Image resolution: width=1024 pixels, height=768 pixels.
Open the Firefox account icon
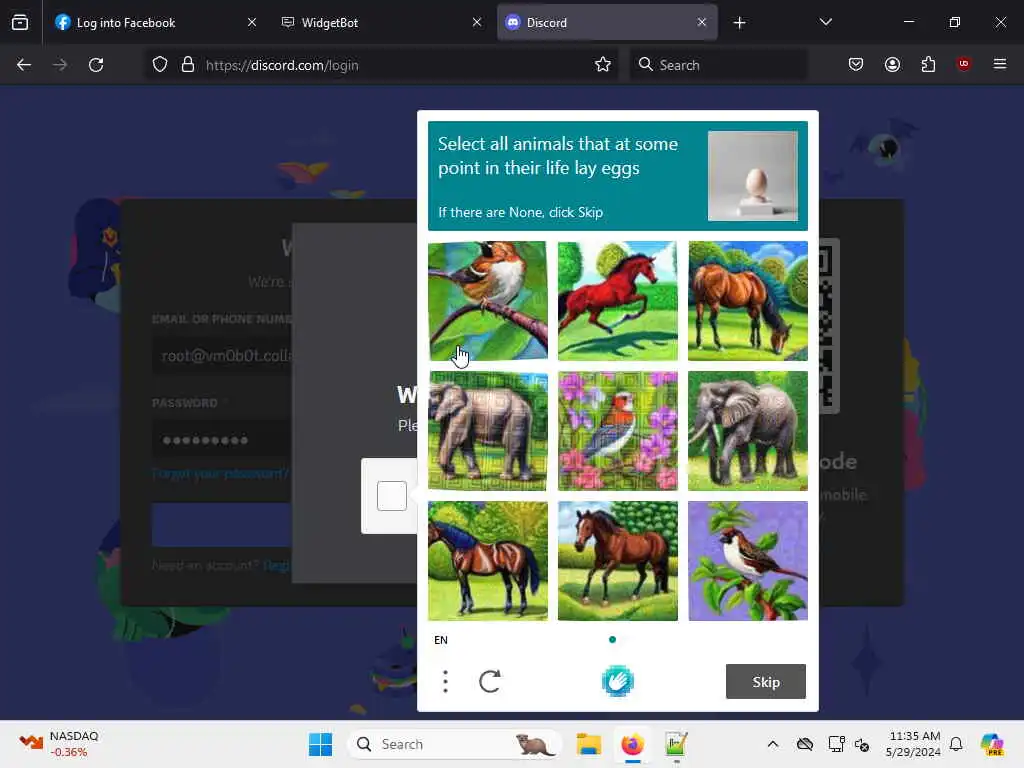892,64
